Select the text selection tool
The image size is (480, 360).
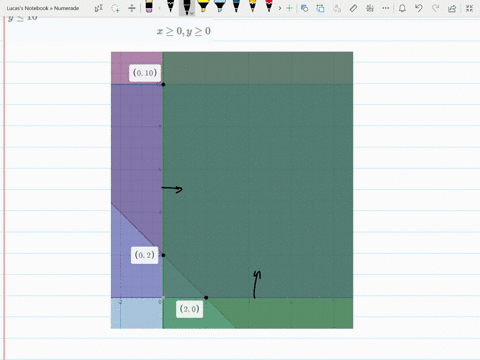click(x=98, y=8)
